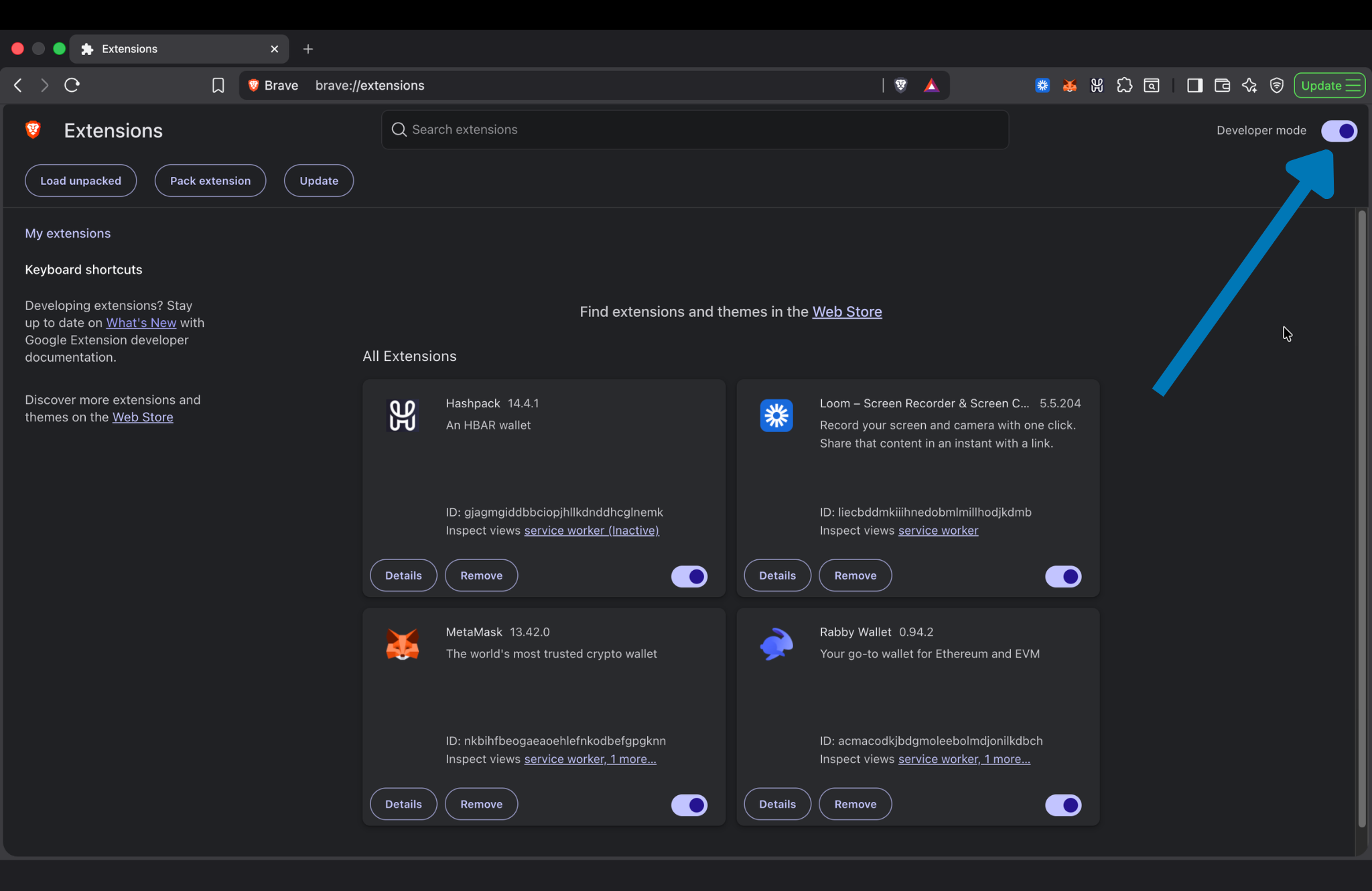This screenshot has width=1372, height=891.
Task: Go forward using the forward arrow
Action: tap(44, 85)
